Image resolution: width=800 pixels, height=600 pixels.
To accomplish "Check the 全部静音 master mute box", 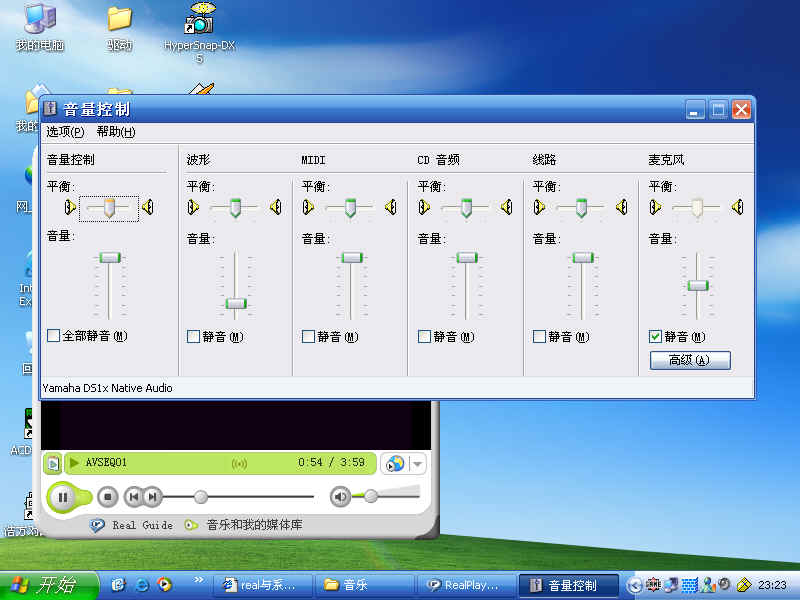I will point(54,336).
